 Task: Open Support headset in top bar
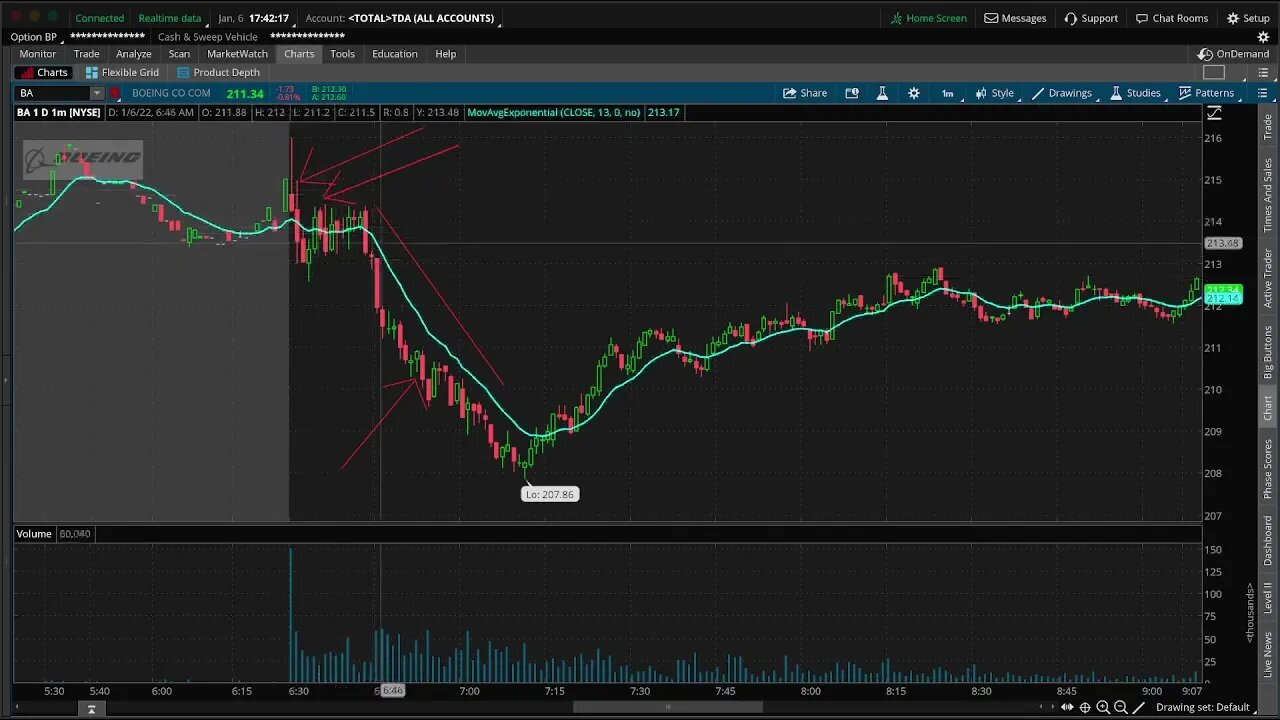[x=1091, y=18]
